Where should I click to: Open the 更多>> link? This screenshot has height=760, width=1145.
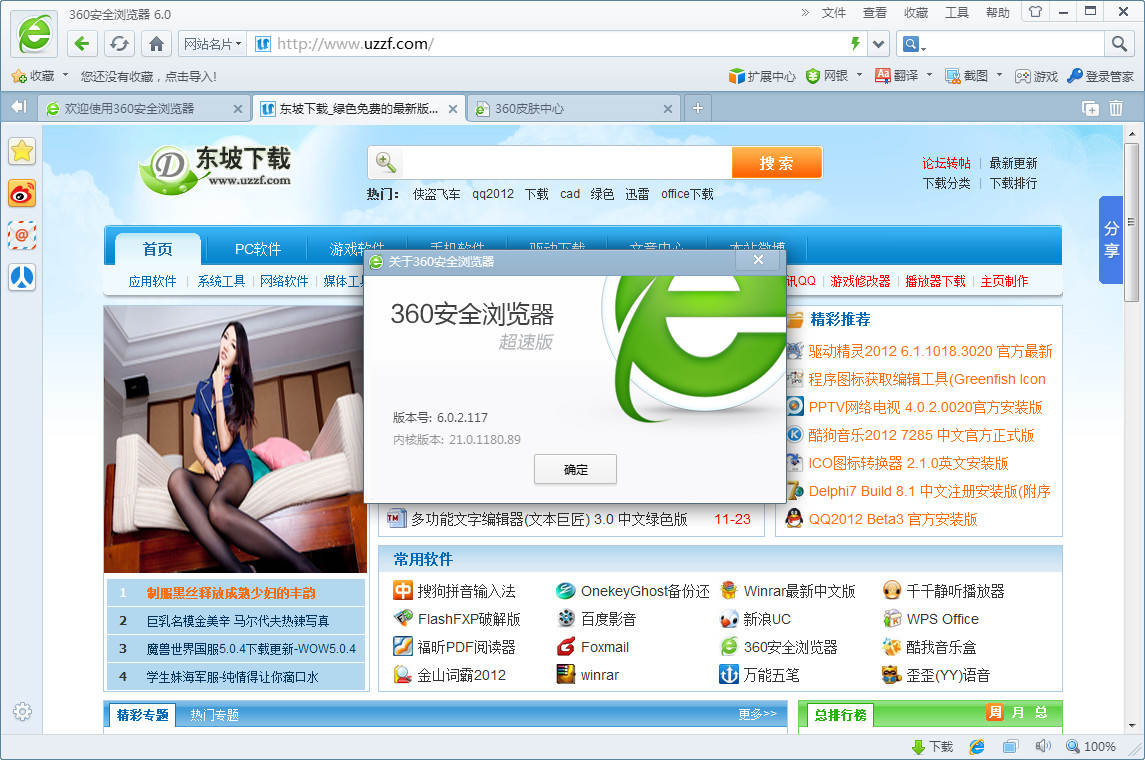tap(757, 713)
